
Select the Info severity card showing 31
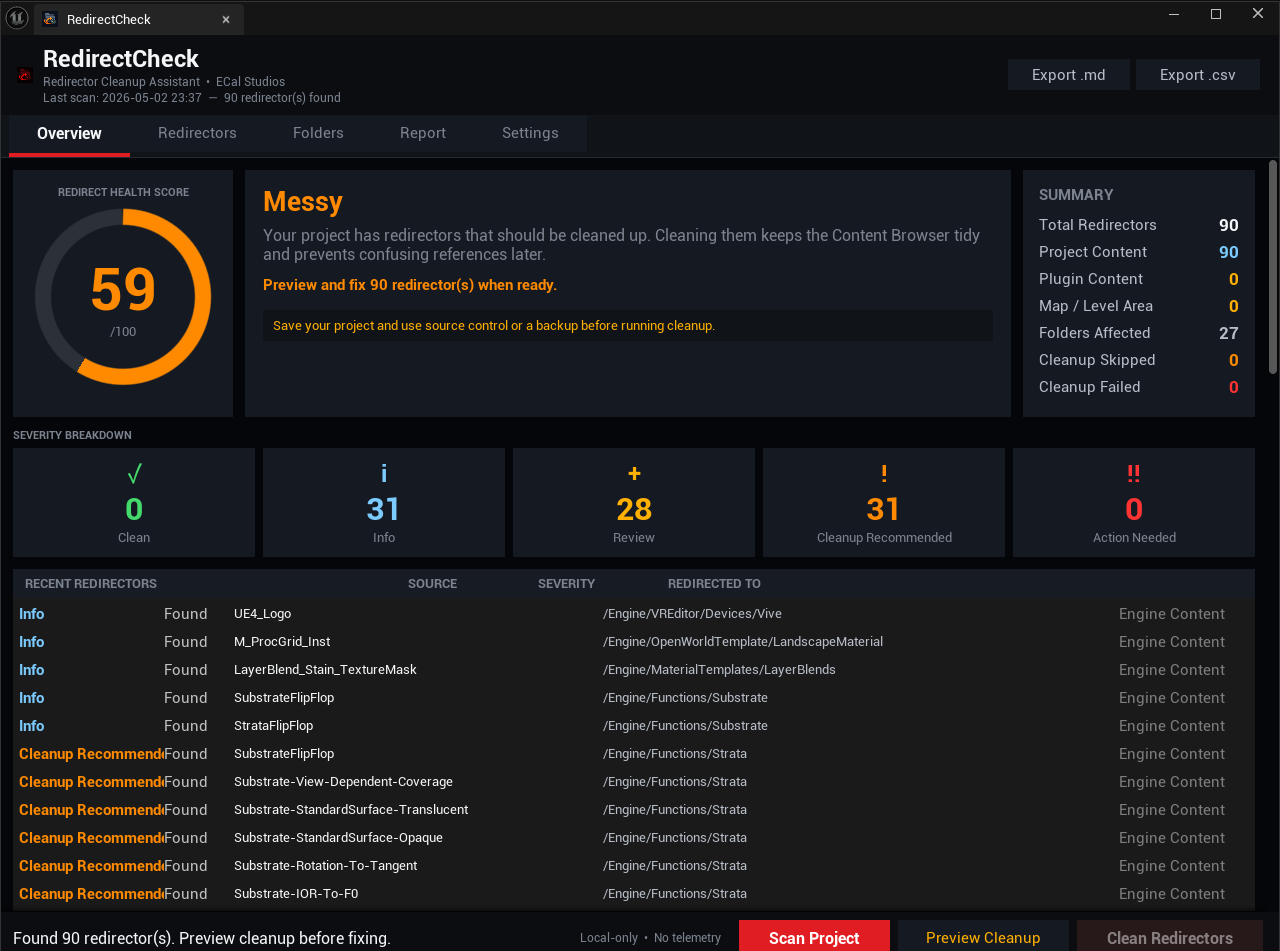(x=384, y=502)
